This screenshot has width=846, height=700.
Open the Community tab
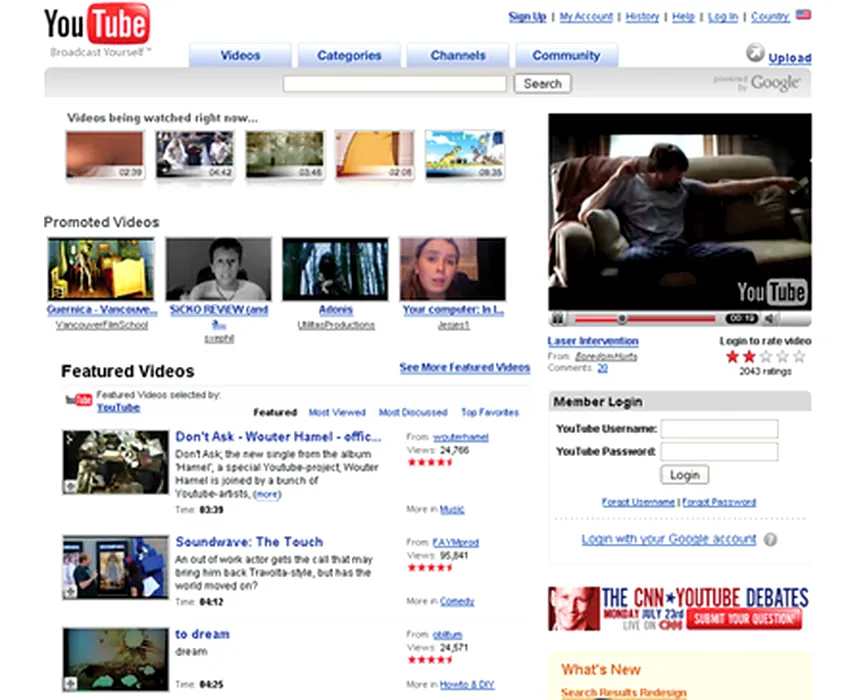(567, 55)
